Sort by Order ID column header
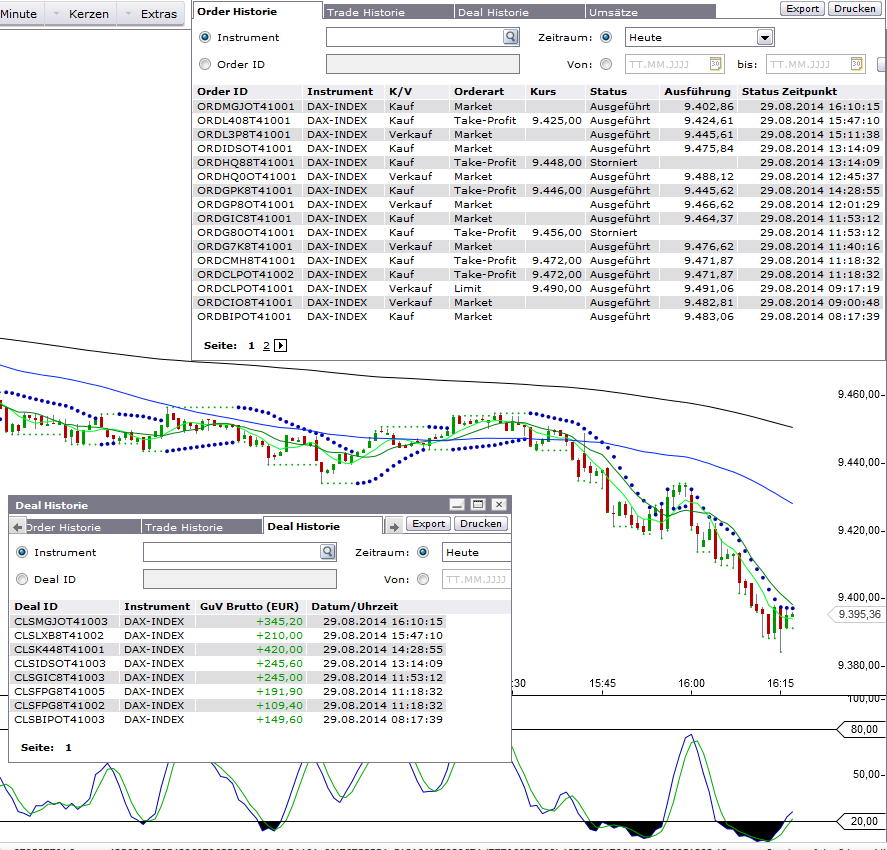Image resolution: width=887 pixels, height=850 pixels. [222, 92]
